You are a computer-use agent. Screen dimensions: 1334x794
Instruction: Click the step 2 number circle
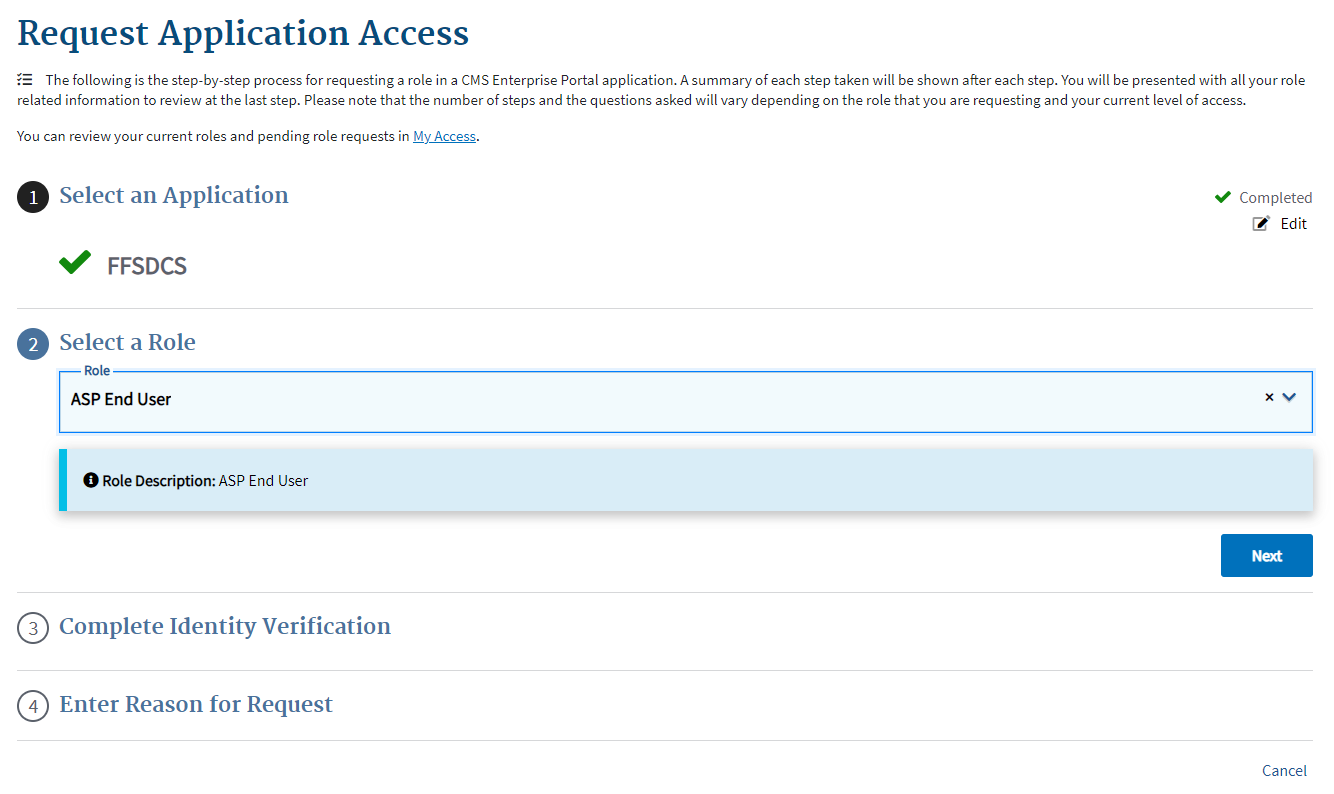[x=33, y=345]
